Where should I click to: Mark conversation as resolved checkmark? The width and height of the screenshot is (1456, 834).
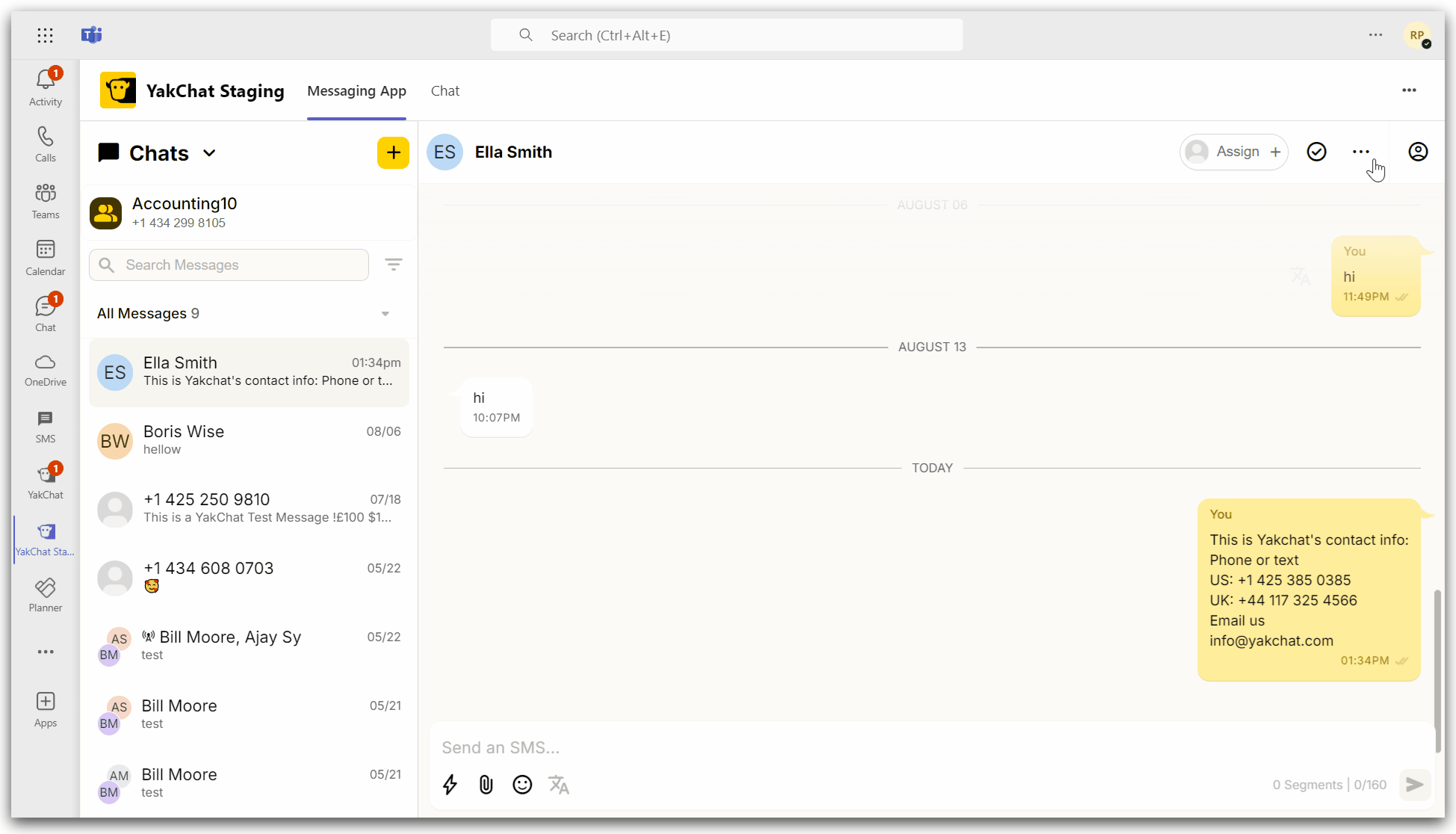coord(1316,152)
